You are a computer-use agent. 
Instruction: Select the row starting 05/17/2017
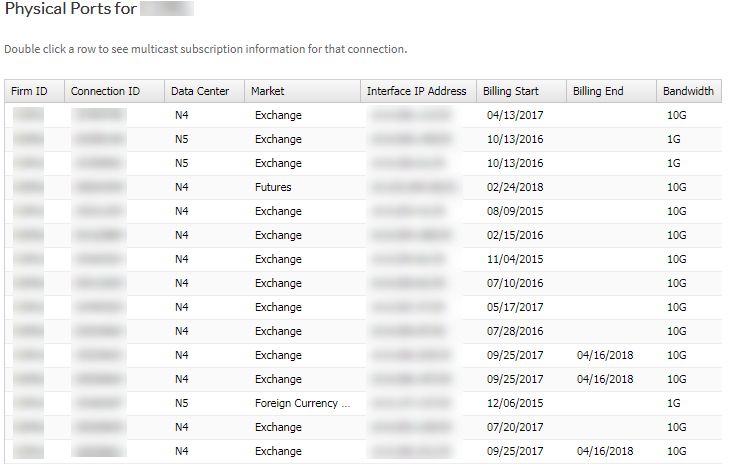(363, 307)
